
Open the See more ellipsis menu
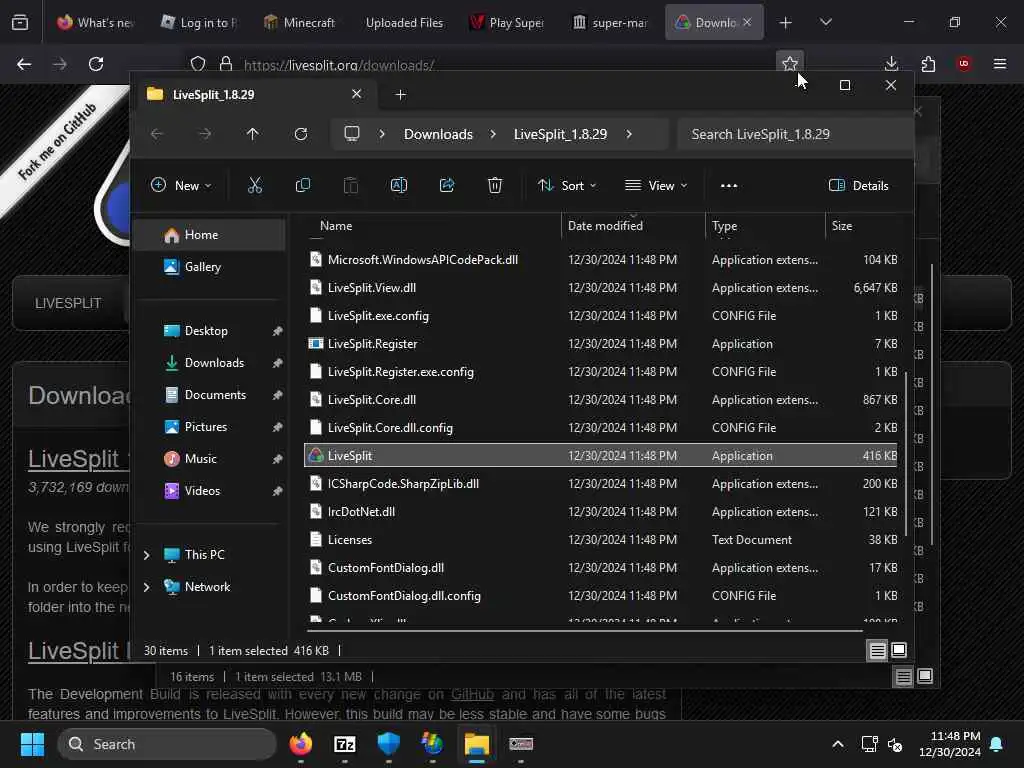(x=729, y=185)
